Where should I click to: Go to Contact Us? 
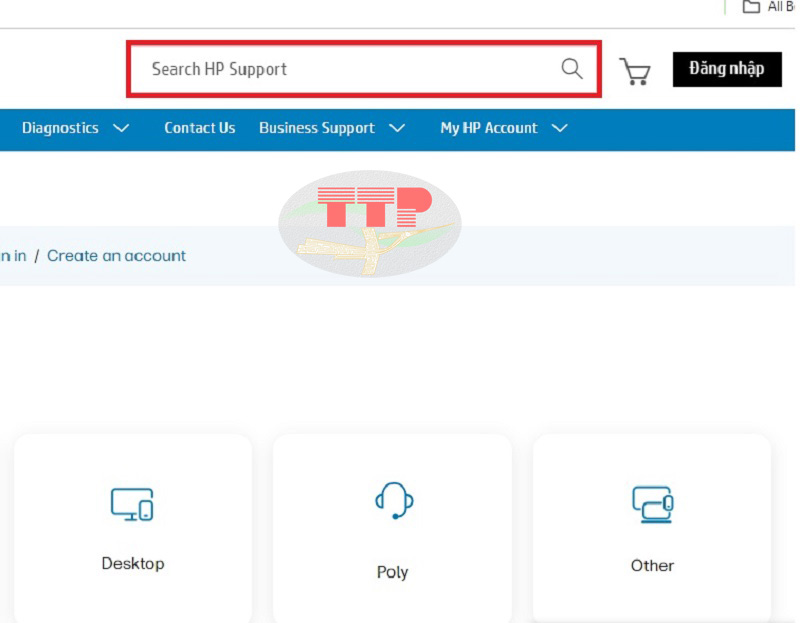199,128
